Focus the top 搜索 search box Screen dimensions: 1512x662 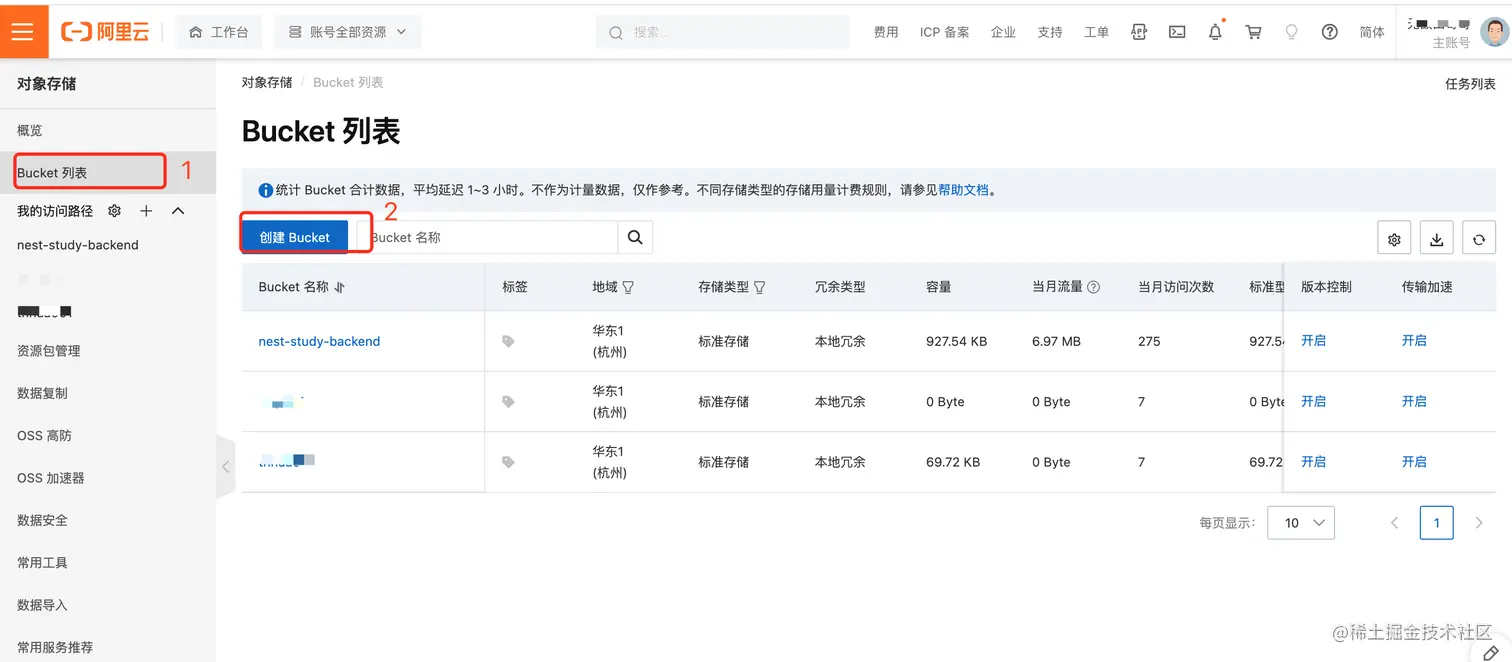[x=722, y=32]
